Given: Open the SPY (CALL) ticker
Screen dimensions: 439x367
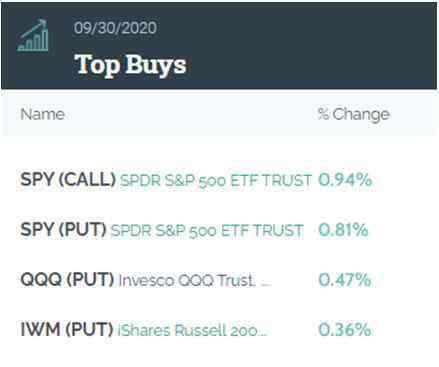Looking at the screenshot, I should click(x=68, y=180).
